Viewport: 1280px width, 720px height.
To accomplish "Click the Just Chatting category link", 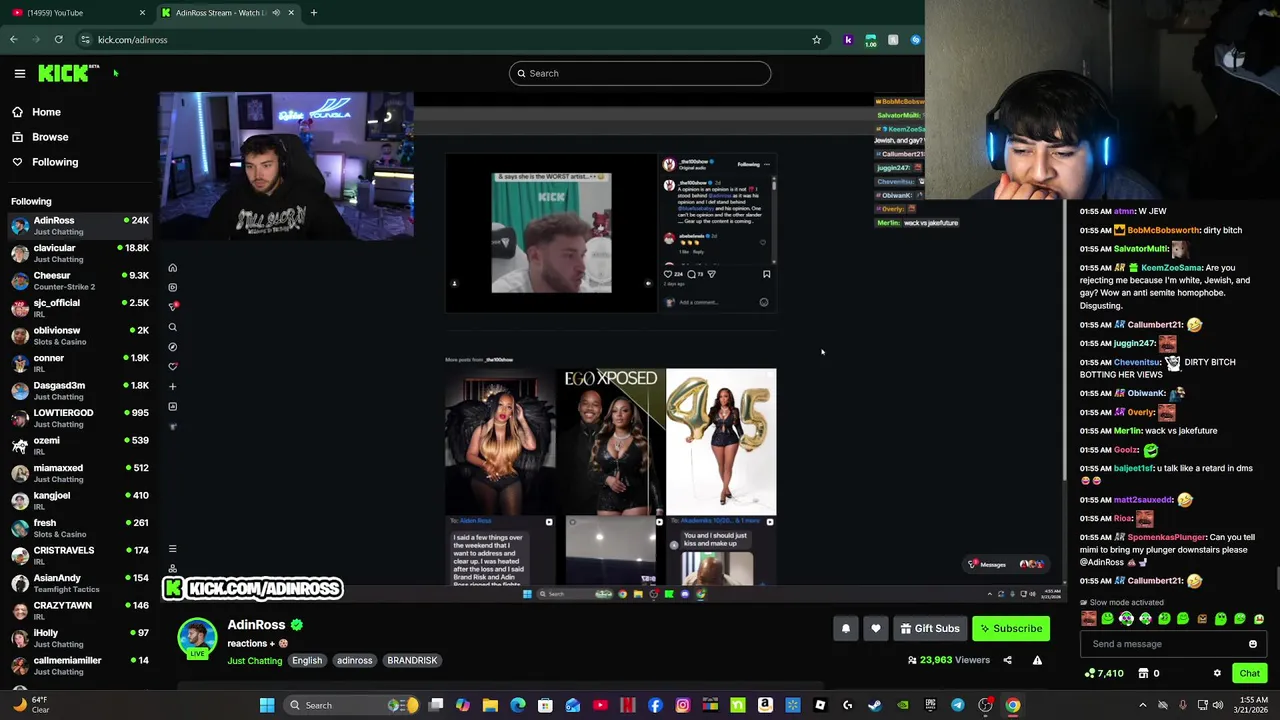I will click(x=254, y=661).
